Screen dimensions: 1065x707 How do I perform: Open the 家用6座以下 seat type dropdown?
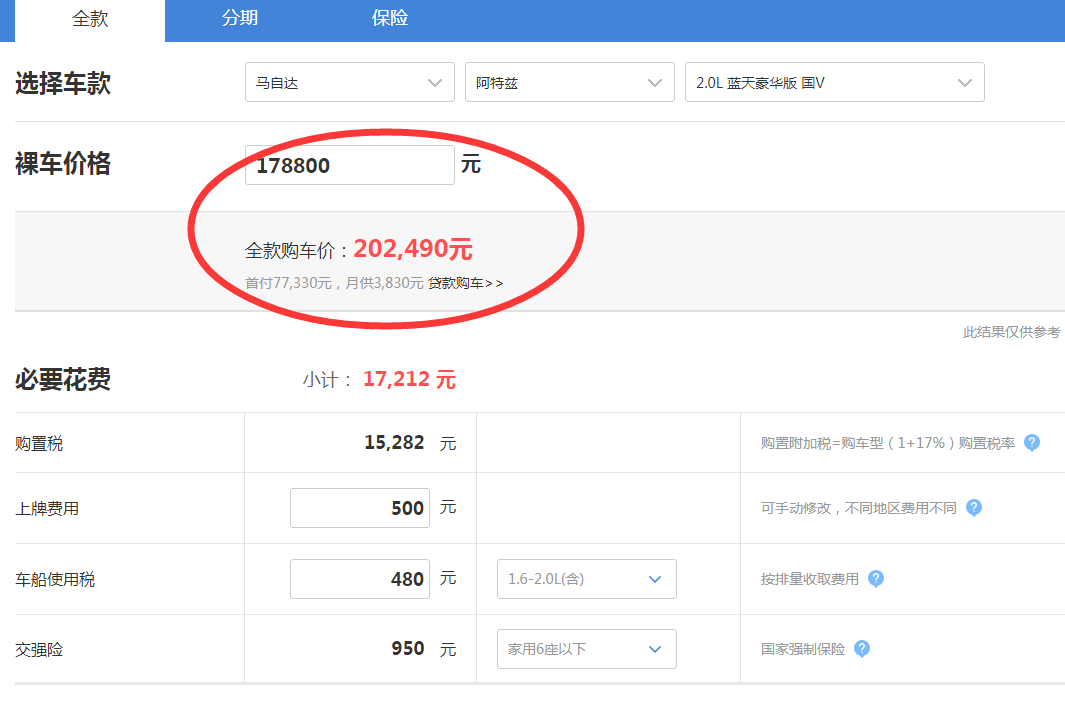[587, 649]
